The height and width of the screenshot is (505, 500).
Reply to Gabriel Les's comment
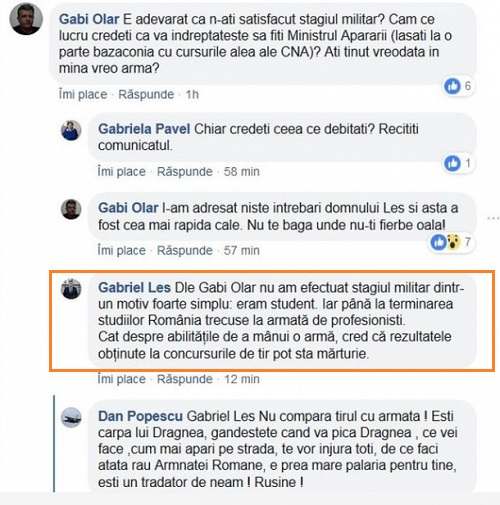coord(185,379)
